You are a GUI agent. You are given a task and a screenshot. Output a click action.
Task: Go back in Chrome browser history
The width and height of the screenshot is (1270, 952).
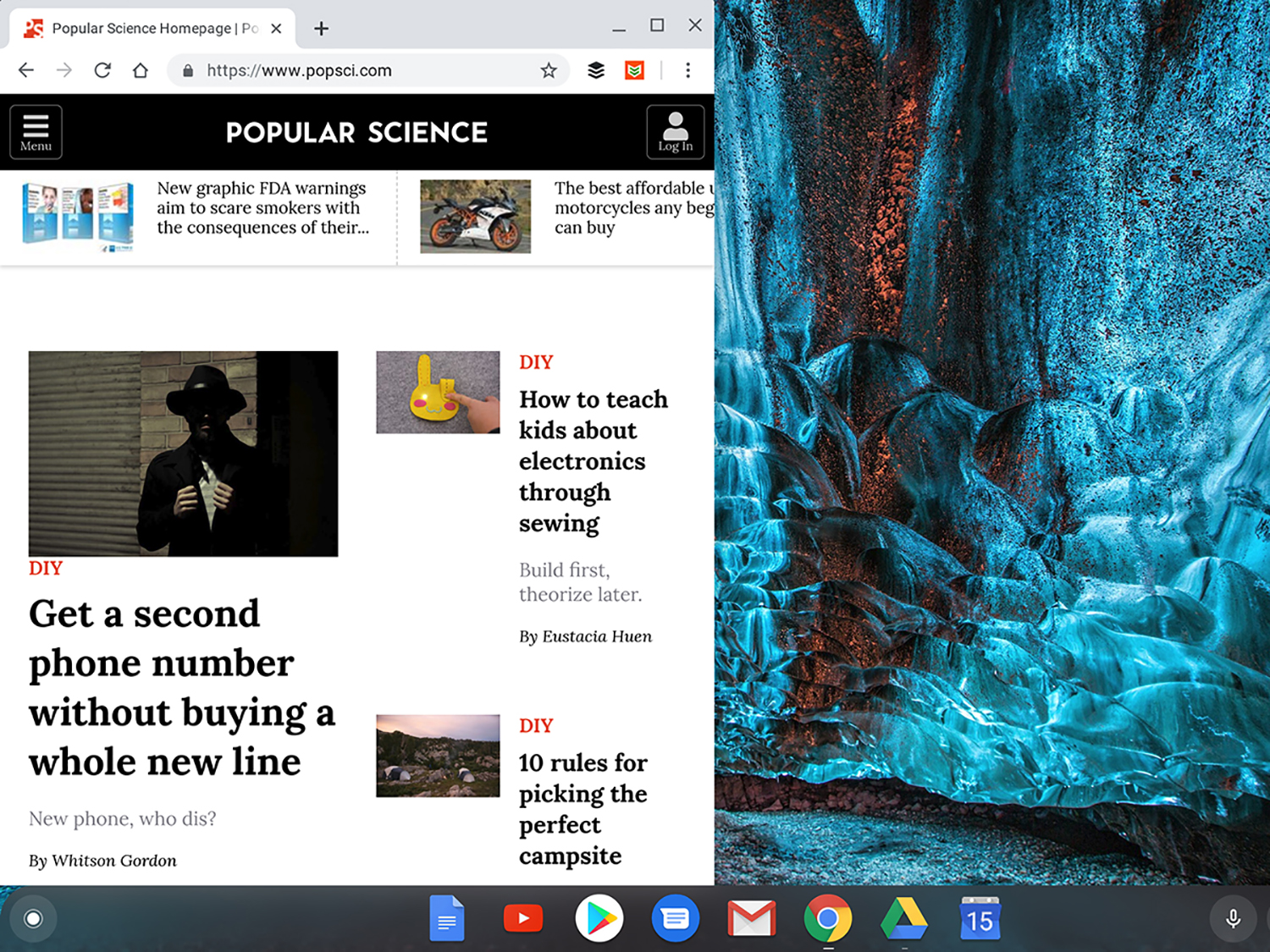[26, 70]
